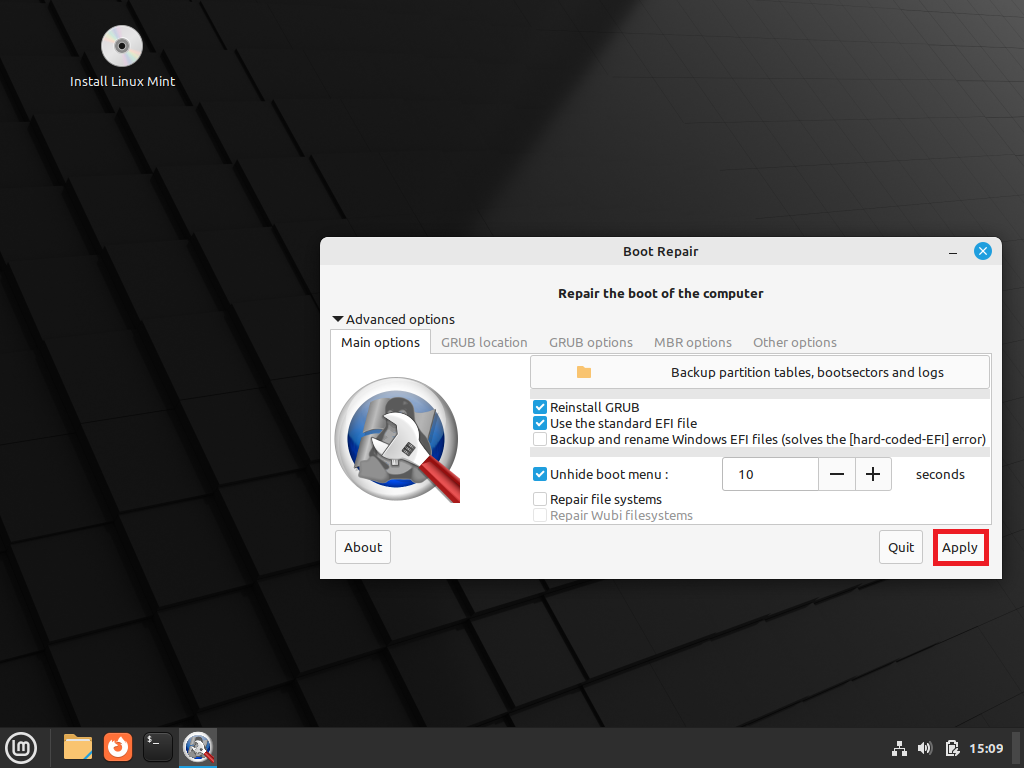Launch the Files manager from the panel

click(78, 748)
